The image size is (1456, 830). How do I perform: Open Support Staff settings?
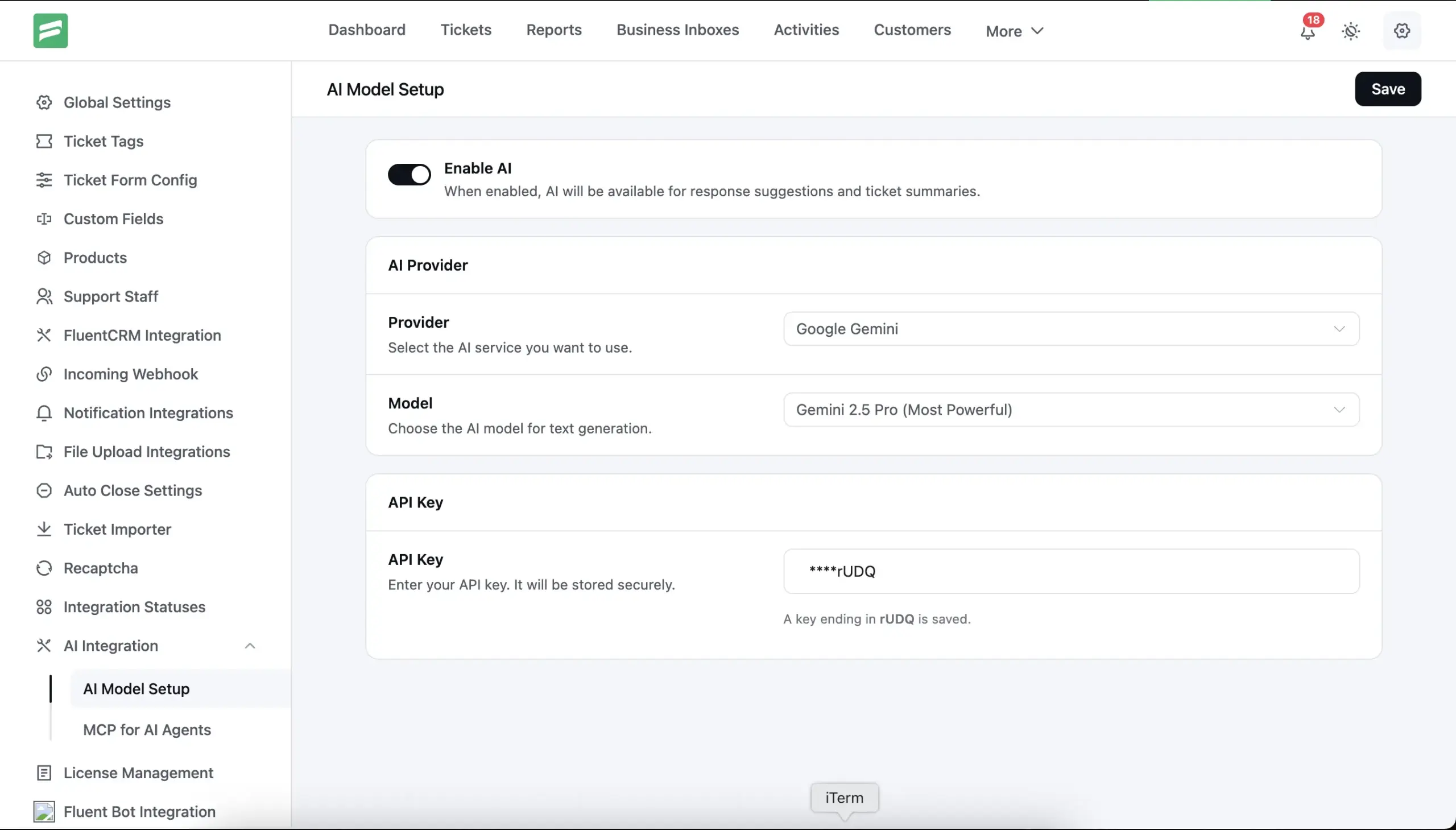[x=110, y=296]
